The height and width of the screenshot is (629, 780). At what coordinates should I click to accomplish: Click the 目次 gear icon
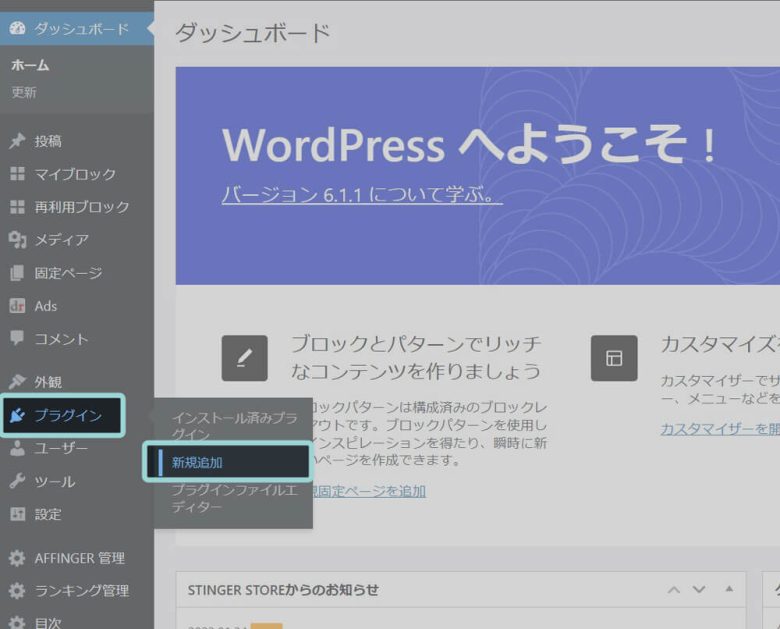click(x=17, y=623)
